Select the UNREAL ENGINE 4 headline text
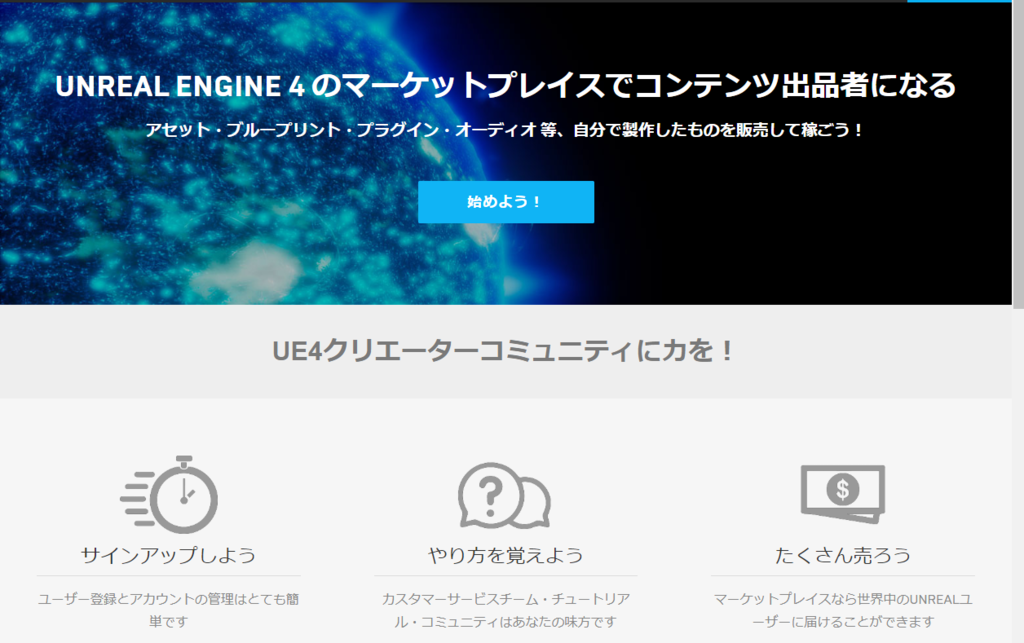Viewport: 1024px width, 643px height. 505,86
